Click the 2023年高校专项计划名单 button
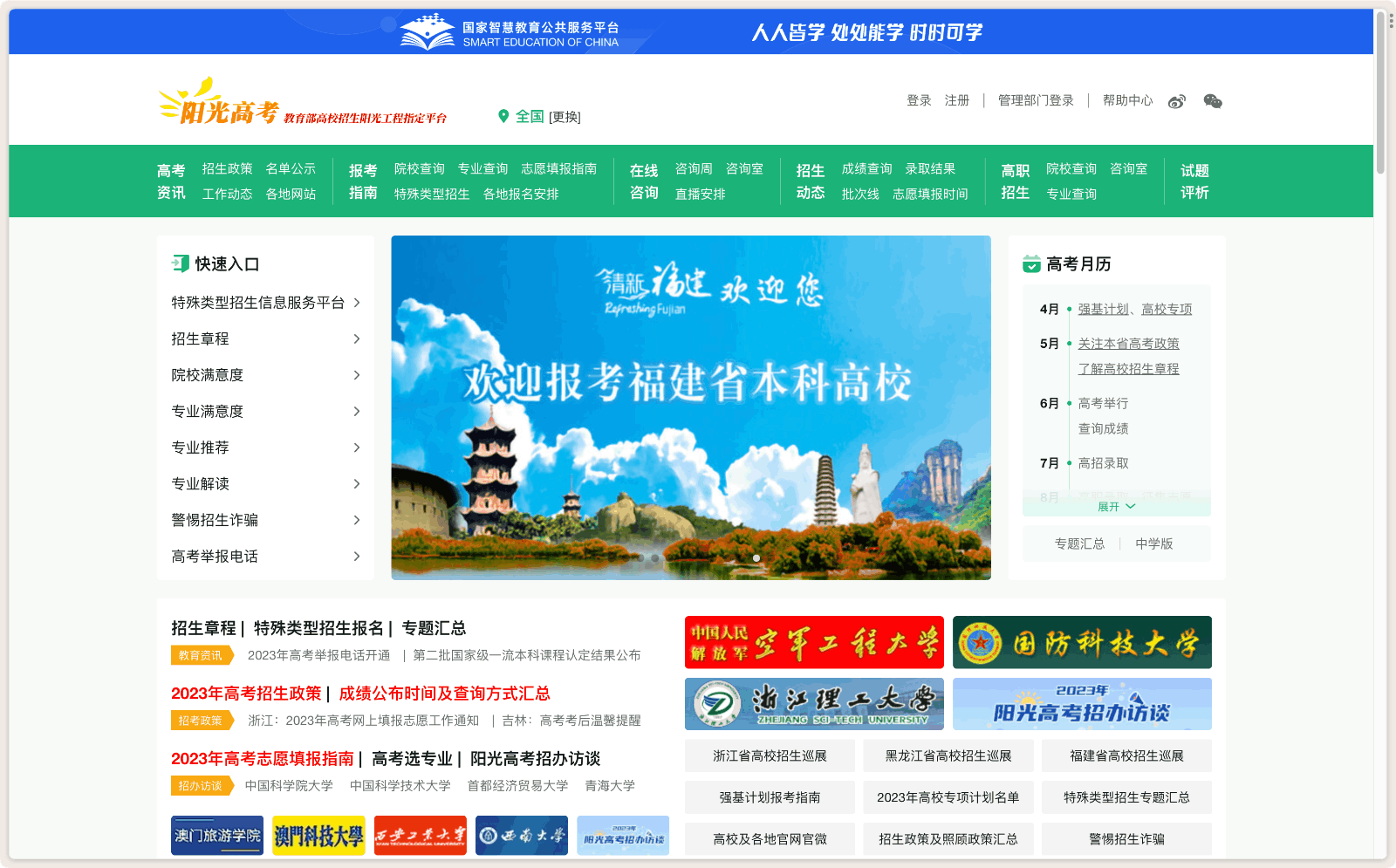Viewport: 1396px width, 868px height. [x=948, y=797]
